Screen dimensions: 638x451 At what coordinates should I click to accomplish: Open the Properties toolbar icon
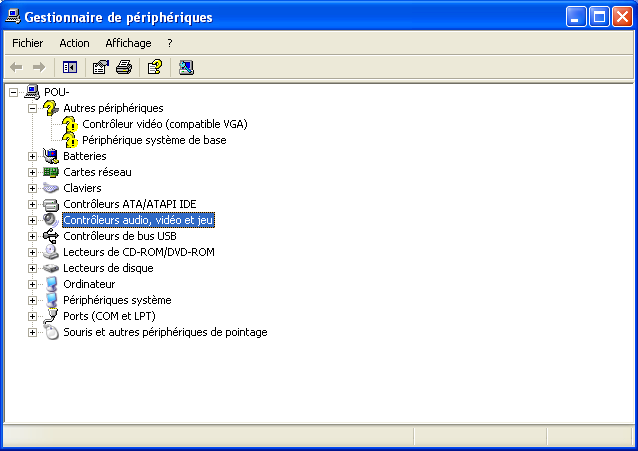point(101,67)
